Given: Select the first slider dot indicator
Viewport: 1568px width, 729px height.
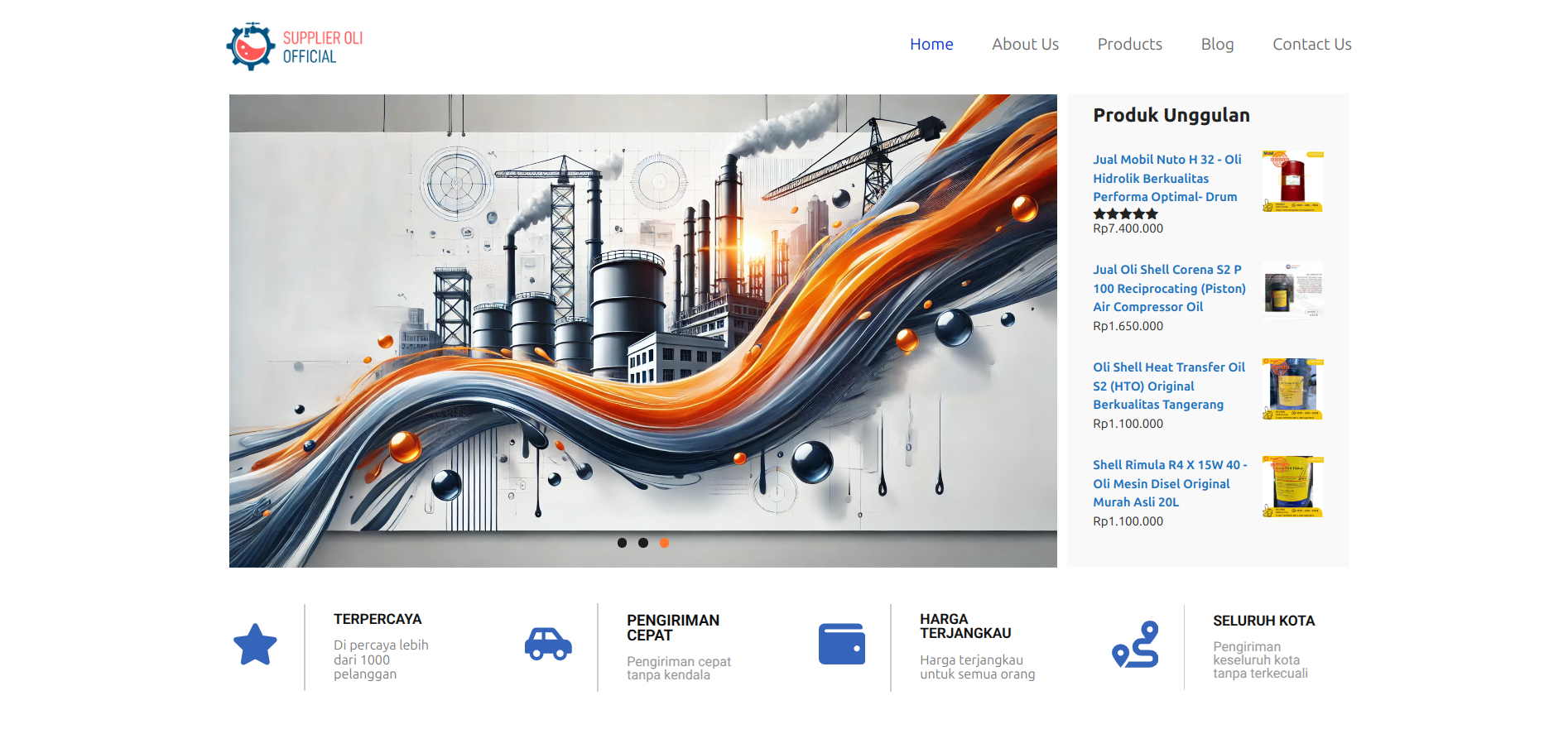Looking at the screenshot, I should click(x=622, y=543).
